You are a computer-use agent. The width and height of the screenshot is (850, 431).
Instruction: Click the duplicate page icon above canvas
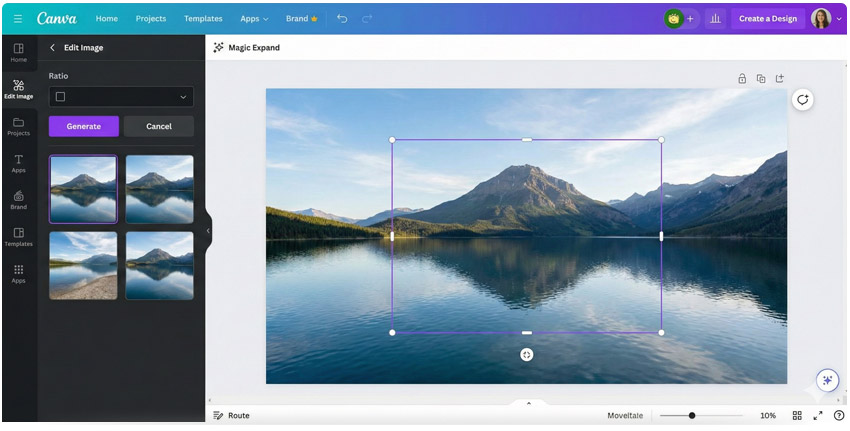761,78
